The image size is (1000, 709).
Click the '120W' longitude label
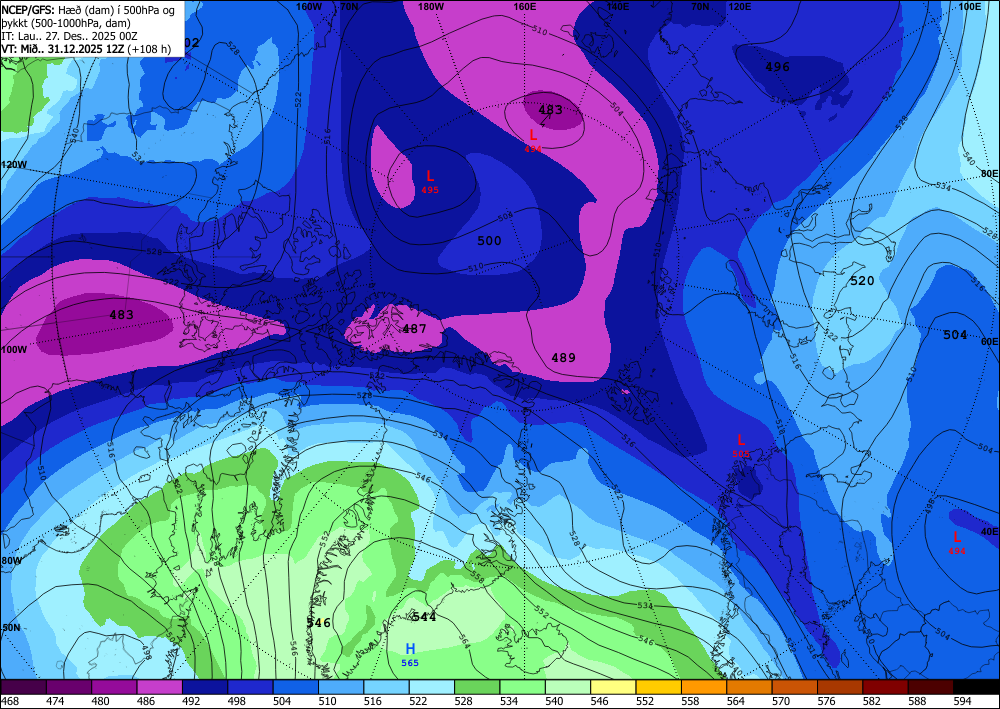tap(14, 164)
